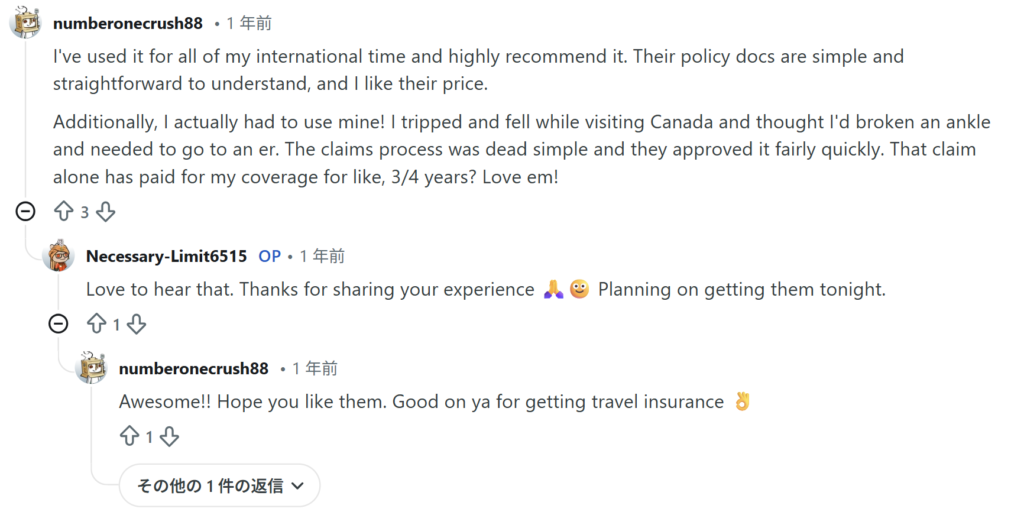The image size is (1024, 515).
Task: Upvote the top comment by numberonecrush88
Action: point(64,212)
